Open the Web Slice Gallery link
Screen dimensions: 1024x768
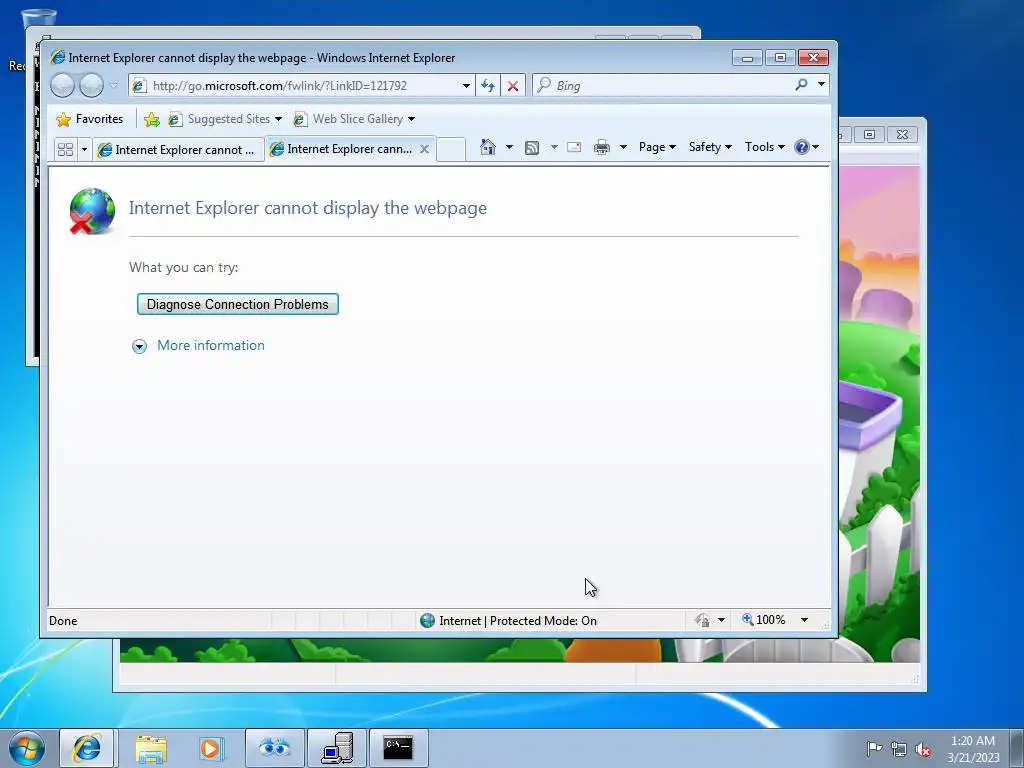354,119
